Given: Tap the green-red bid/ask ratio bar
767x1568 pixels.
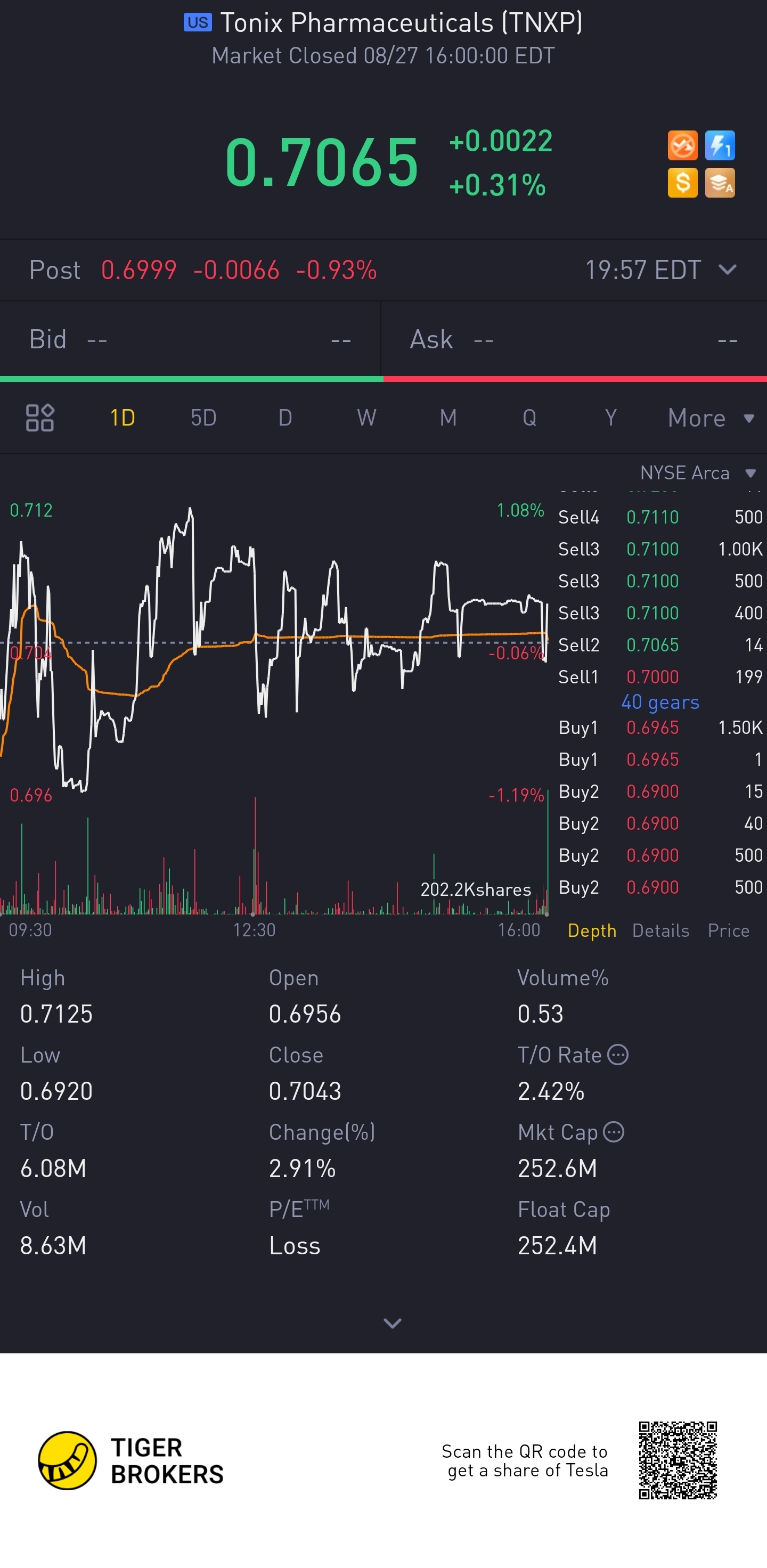Looking at the screenshot, I should pyautogui.click(x=383, y=379).
